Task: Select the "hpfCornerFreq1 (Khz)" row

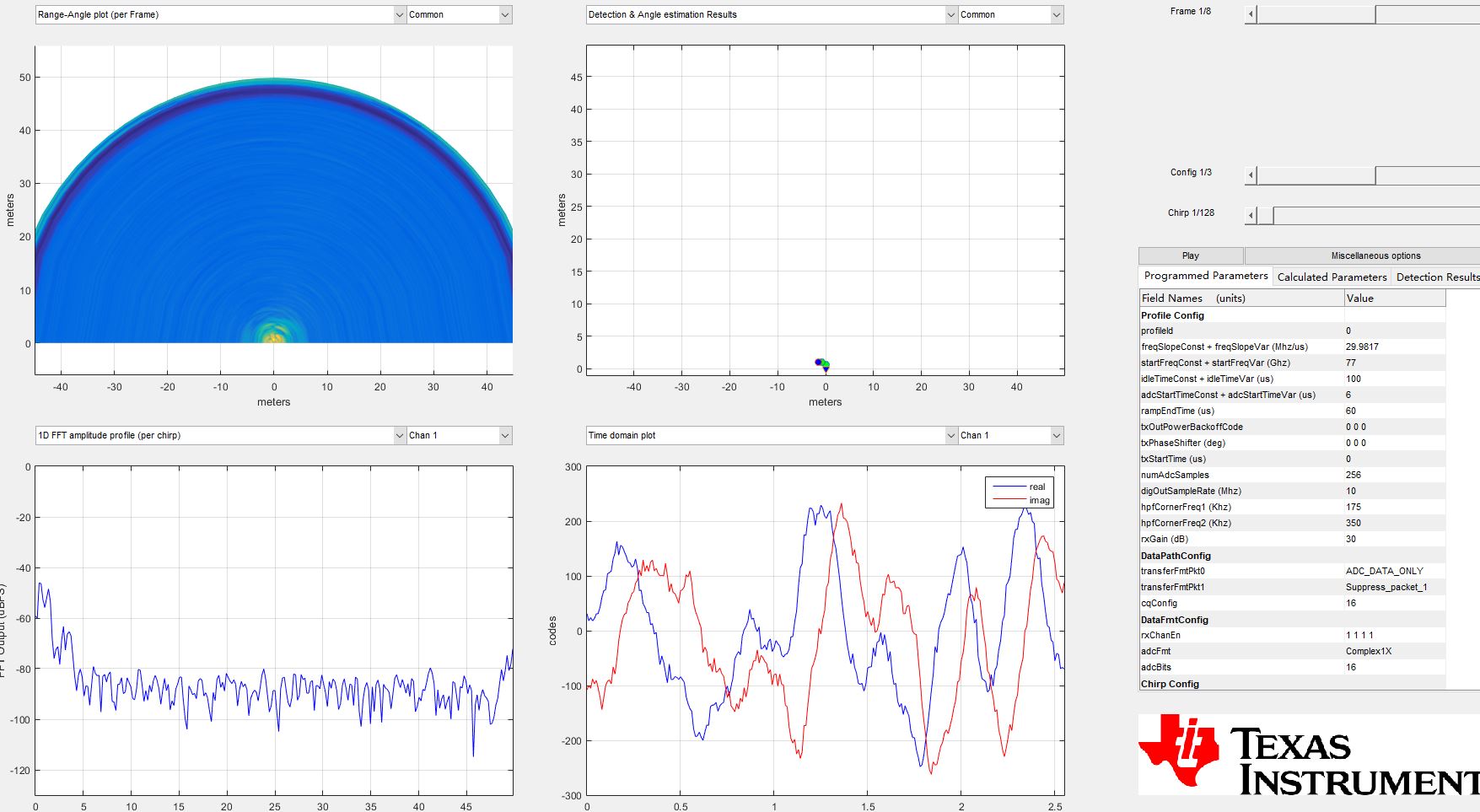Action: pos(1292,507)
